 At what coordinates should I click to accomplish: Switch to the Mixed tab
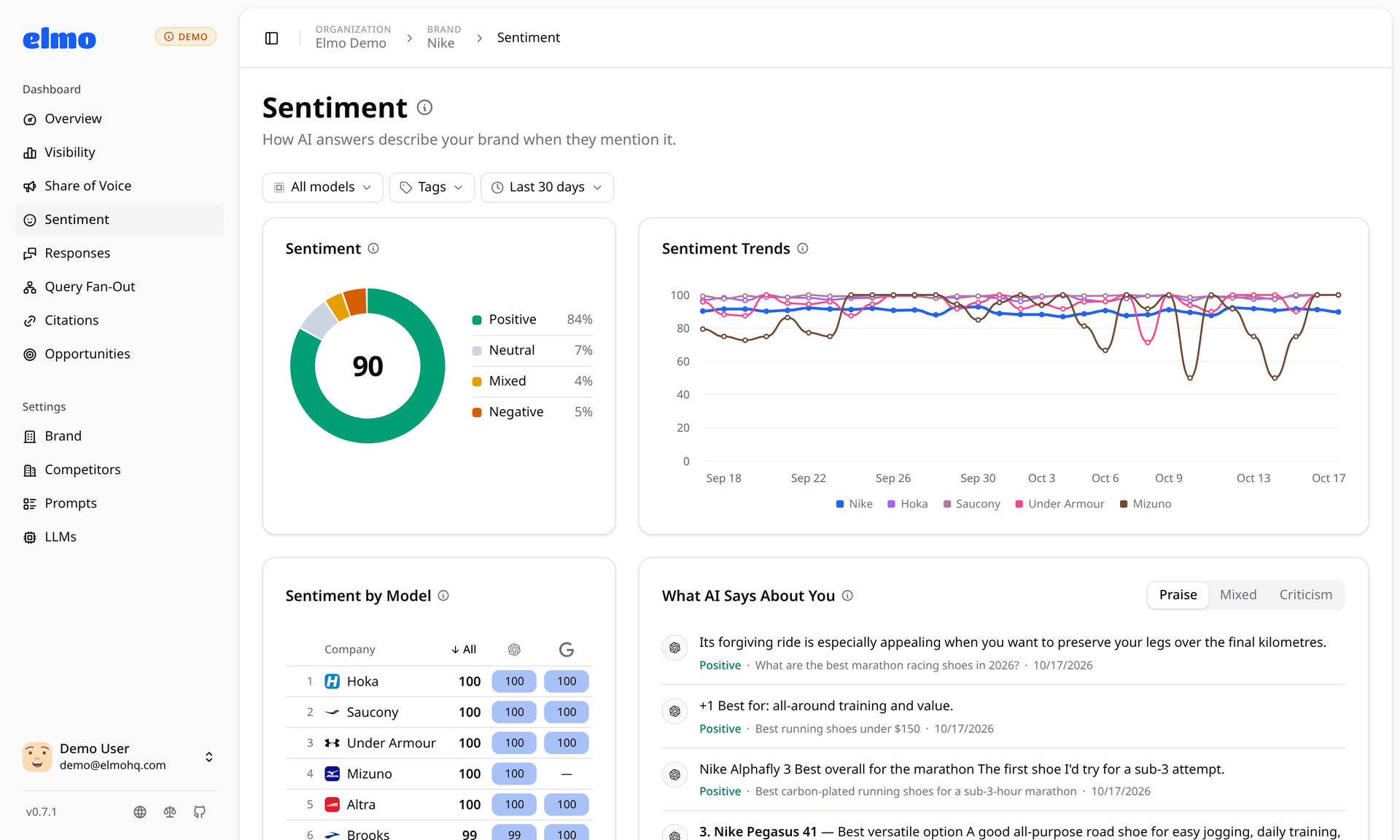pyautogui.click(x=1238, y=595)
